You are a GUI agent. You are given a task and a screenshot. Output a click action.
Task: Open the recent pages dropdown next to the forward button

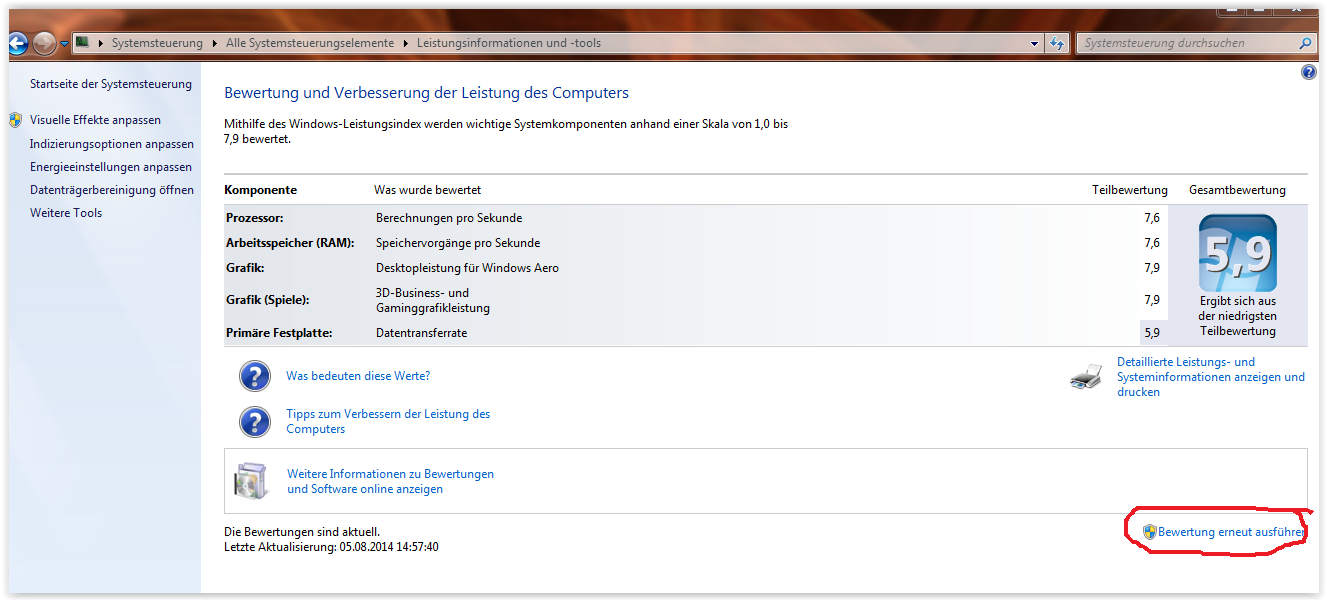tap(64, 43)
